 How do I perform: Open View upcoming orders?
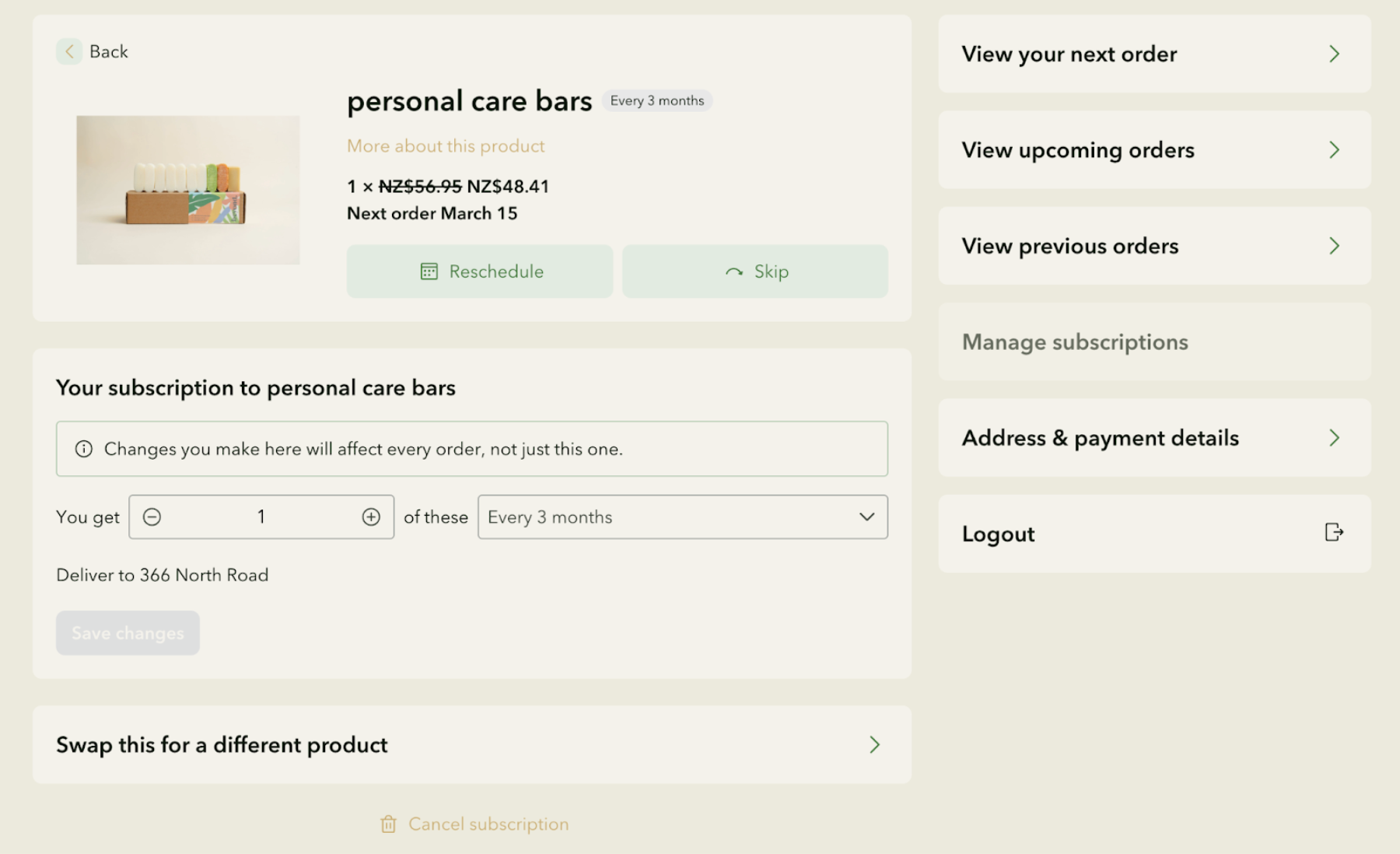coord(1154,150)
